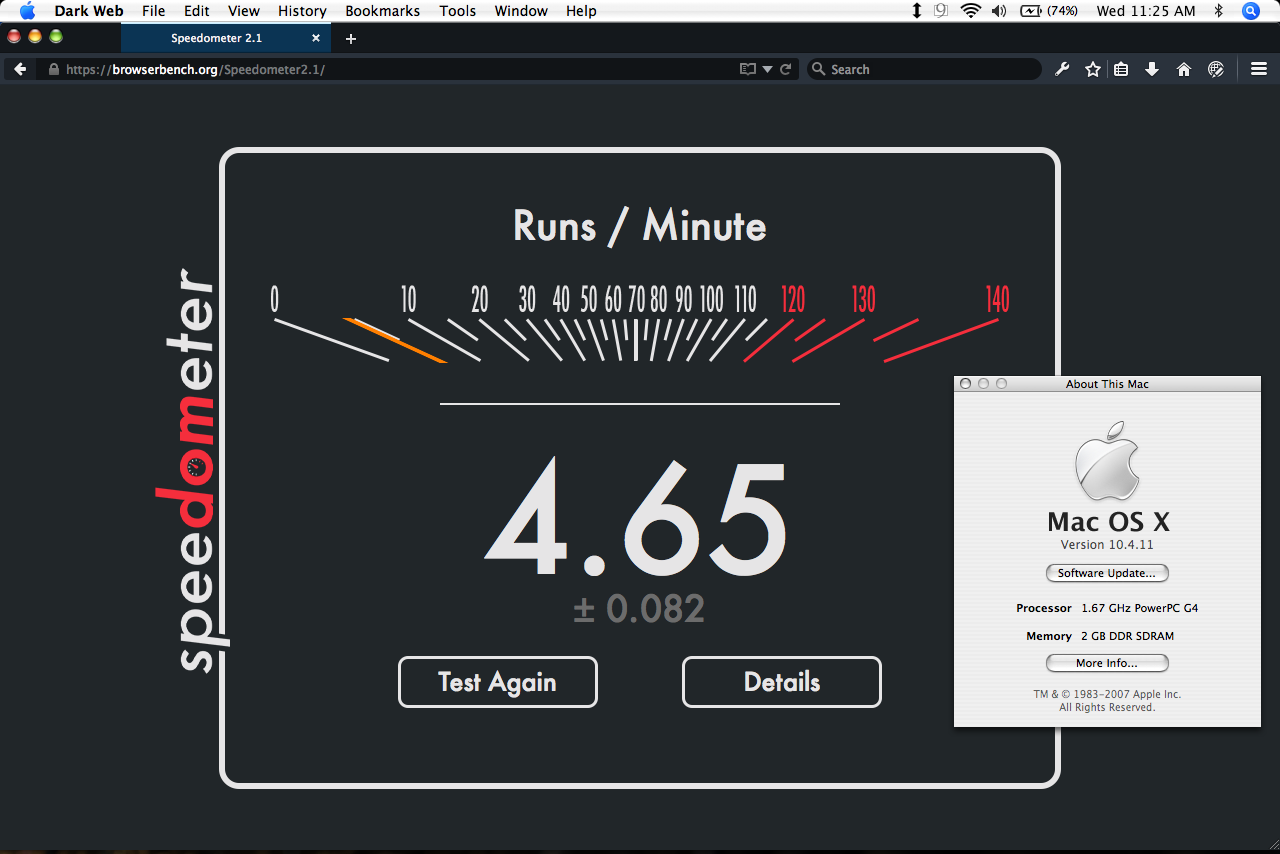Click the Test Again button

(498, 682)
